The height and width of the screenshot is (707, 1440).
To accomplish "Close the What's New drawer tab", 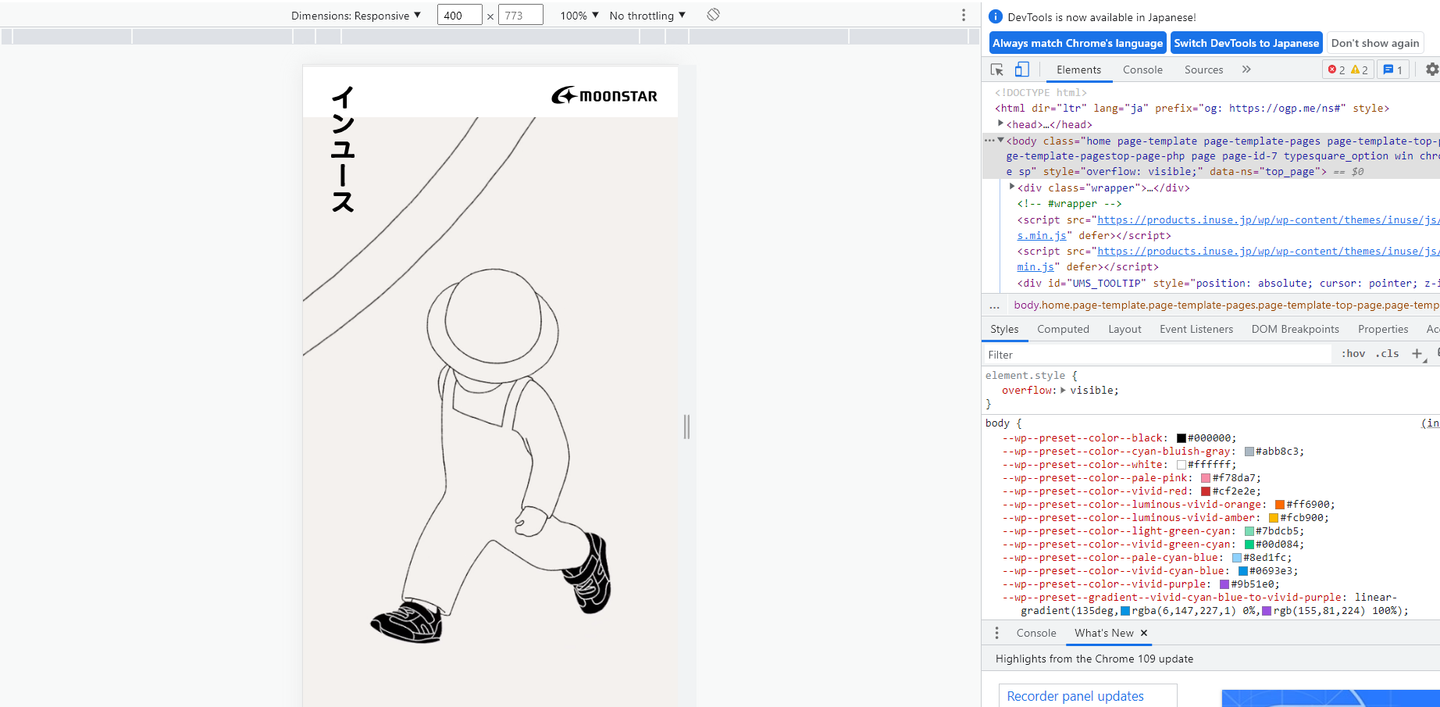I will pos(1144,633).
